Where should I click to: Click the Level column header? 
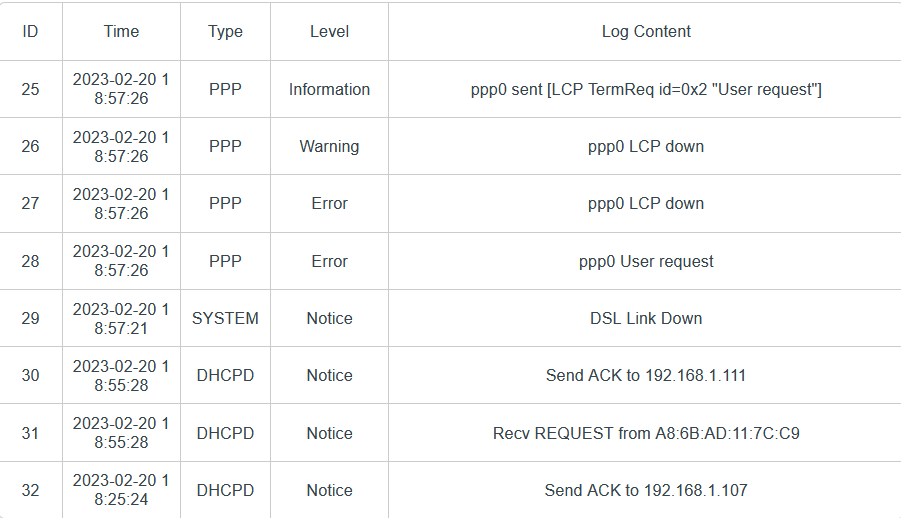[x=329, y=31]
